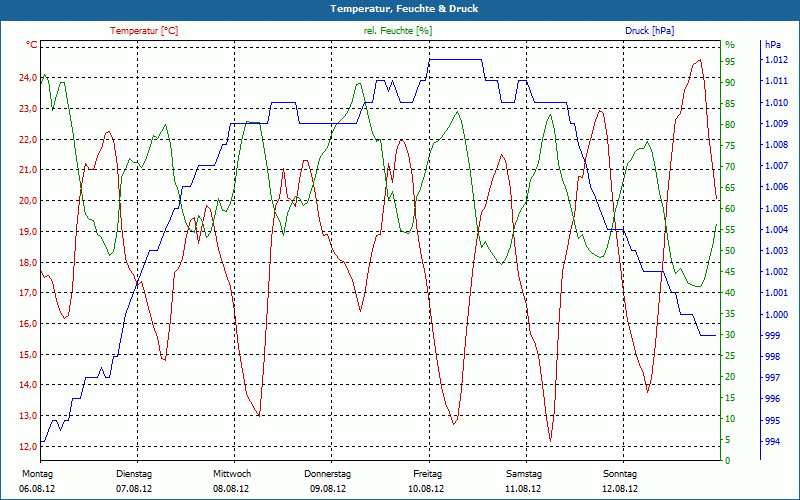Click the 1.002 tick on the pressure axis
This screenshot has width=800, height=500.
point(777,272)
